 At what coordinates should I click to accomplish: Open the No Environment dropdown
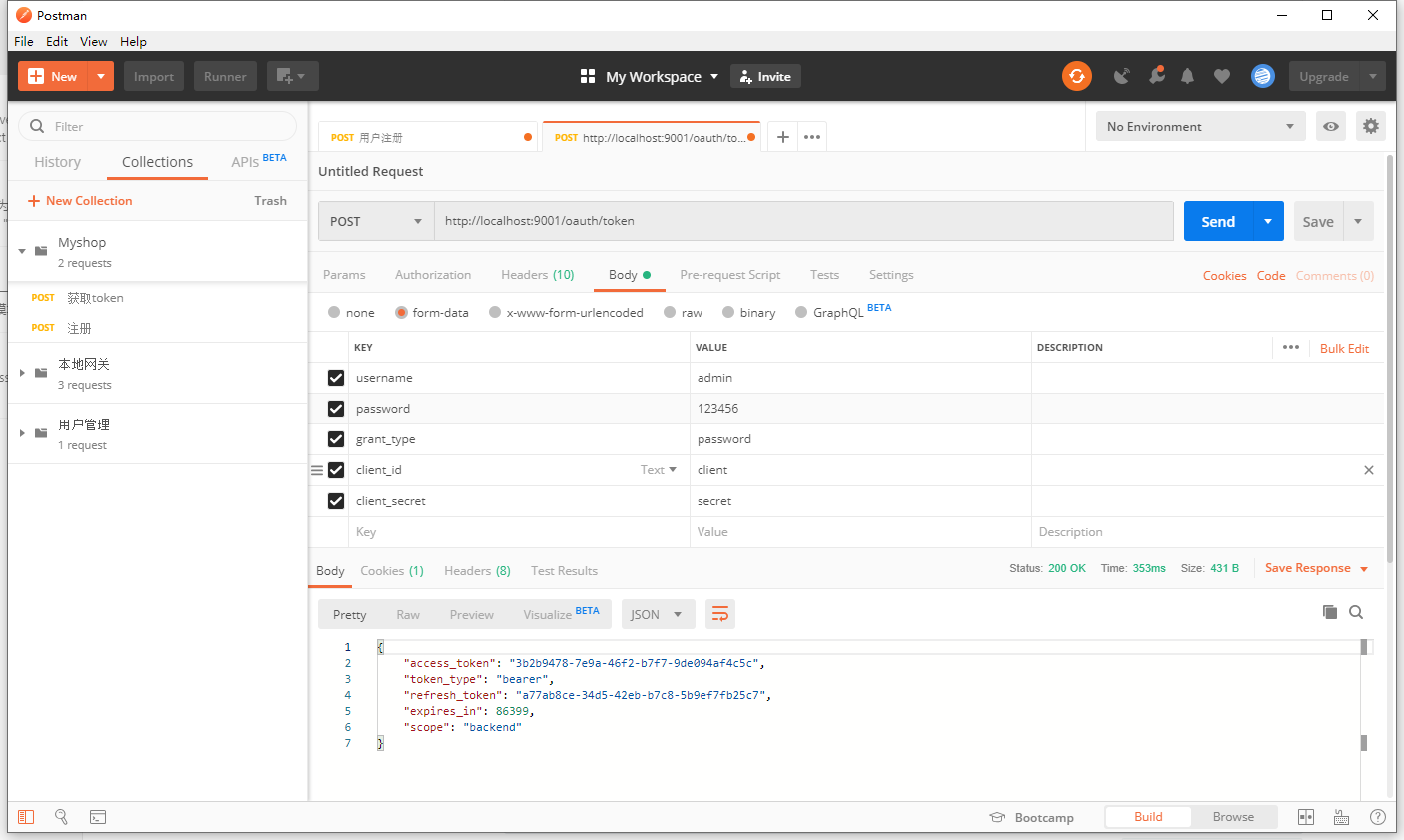click(x=1200, y=127)
